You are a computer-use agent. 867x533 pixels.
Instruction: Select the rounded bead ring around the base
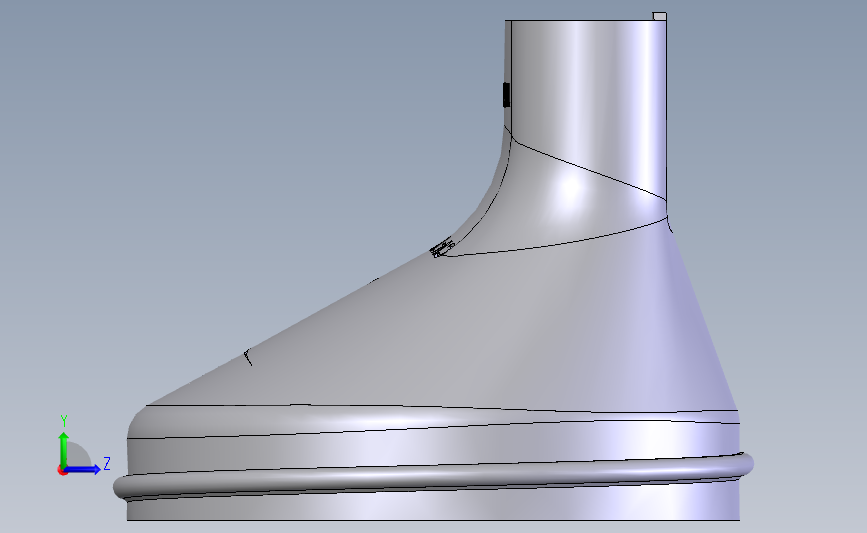(434, 477)
